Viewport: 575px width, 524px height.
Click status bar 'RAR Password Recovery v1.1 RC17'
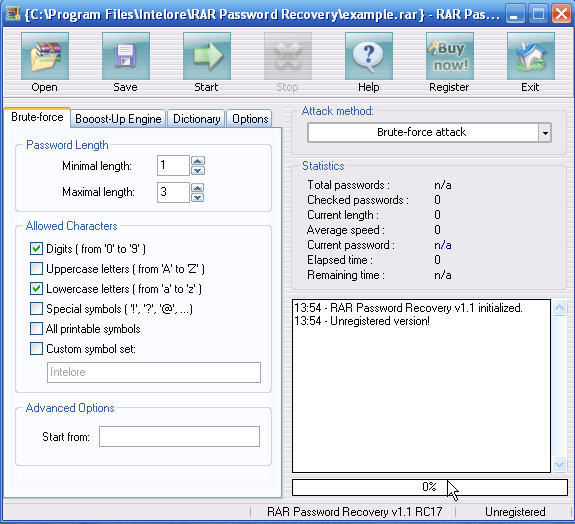click(x=355, y=512)
